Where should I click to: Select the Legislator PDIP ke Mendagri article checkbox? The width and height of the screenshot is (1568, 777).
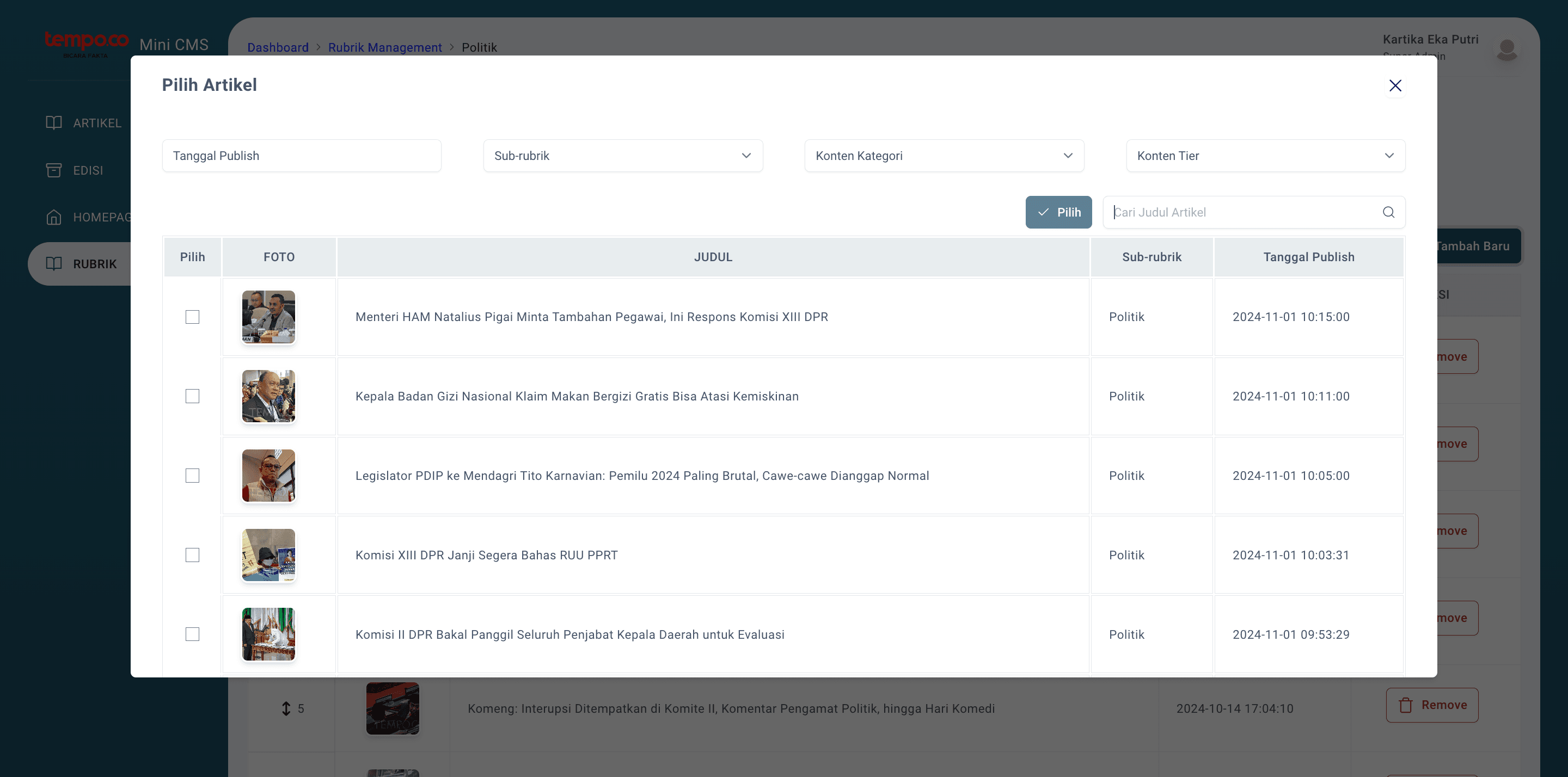click(192, 476)
